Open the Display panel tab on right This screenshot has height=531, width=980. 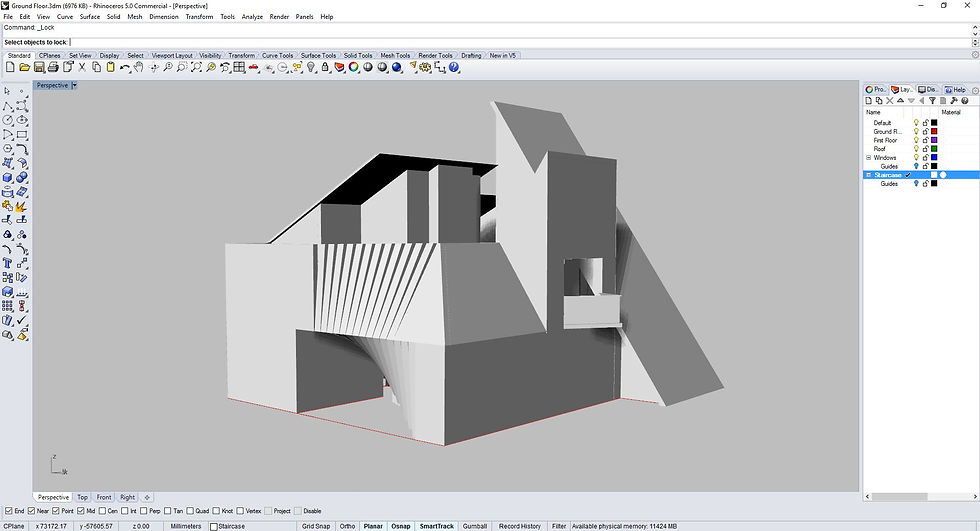tap(928, 89)
